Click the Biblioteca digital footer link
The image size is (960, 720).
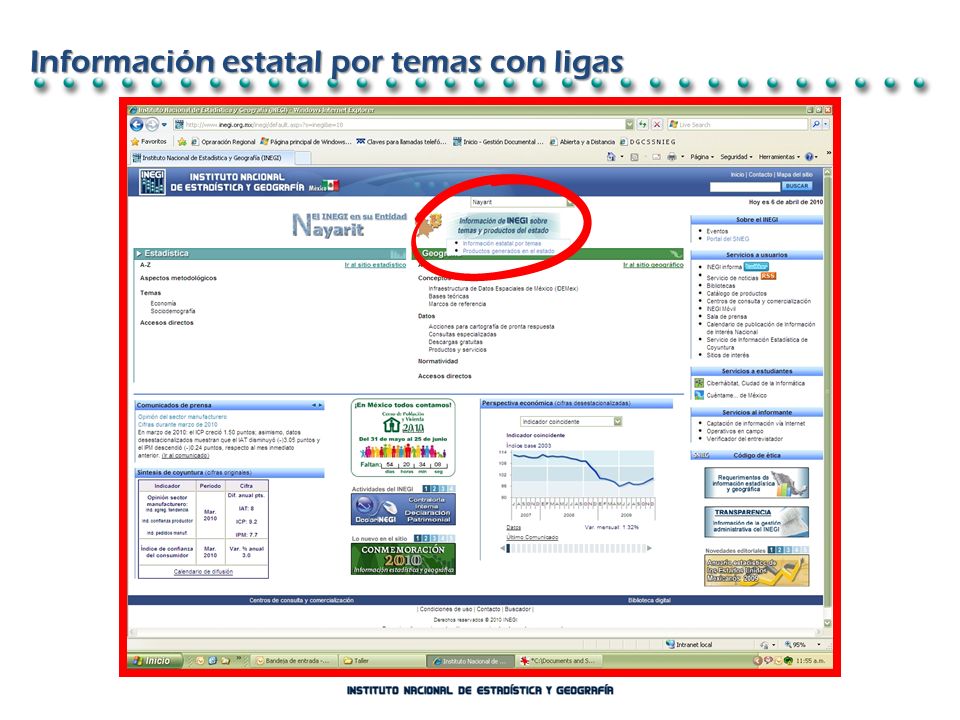point(649,601)
